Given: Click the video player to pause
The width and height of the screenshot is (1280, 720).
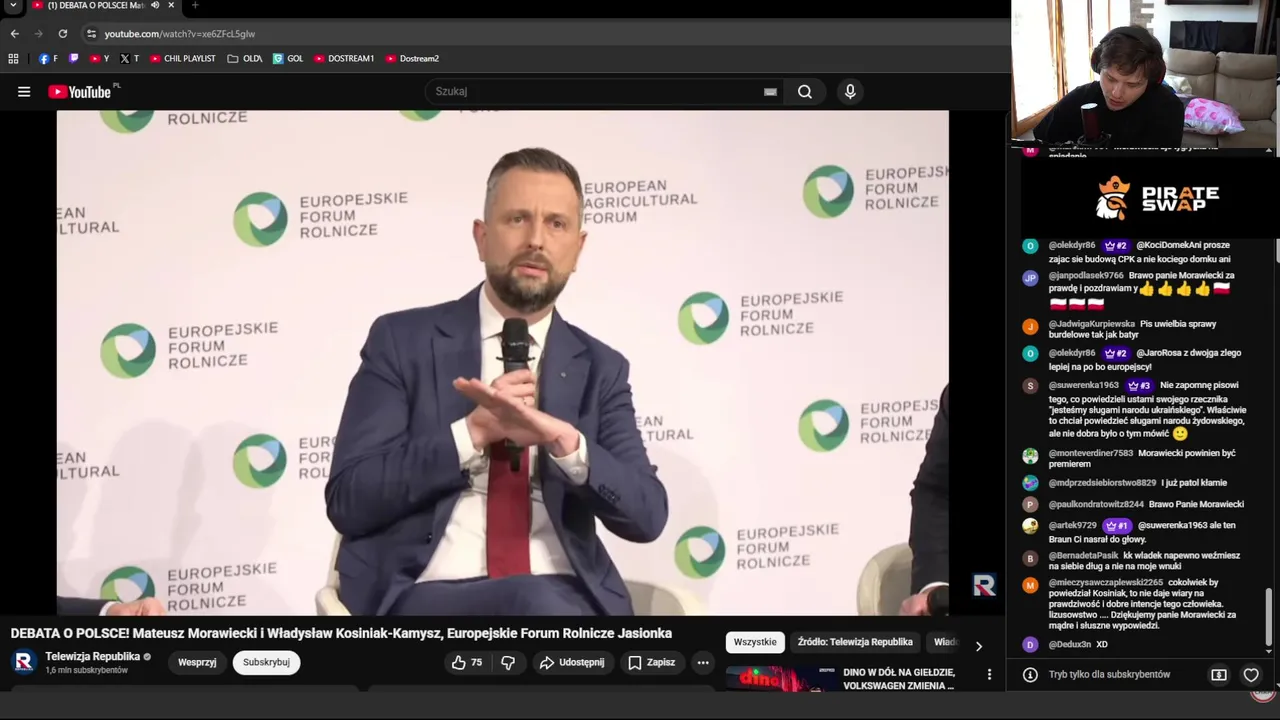Looking at the screenshot, I should pos(502,362).
